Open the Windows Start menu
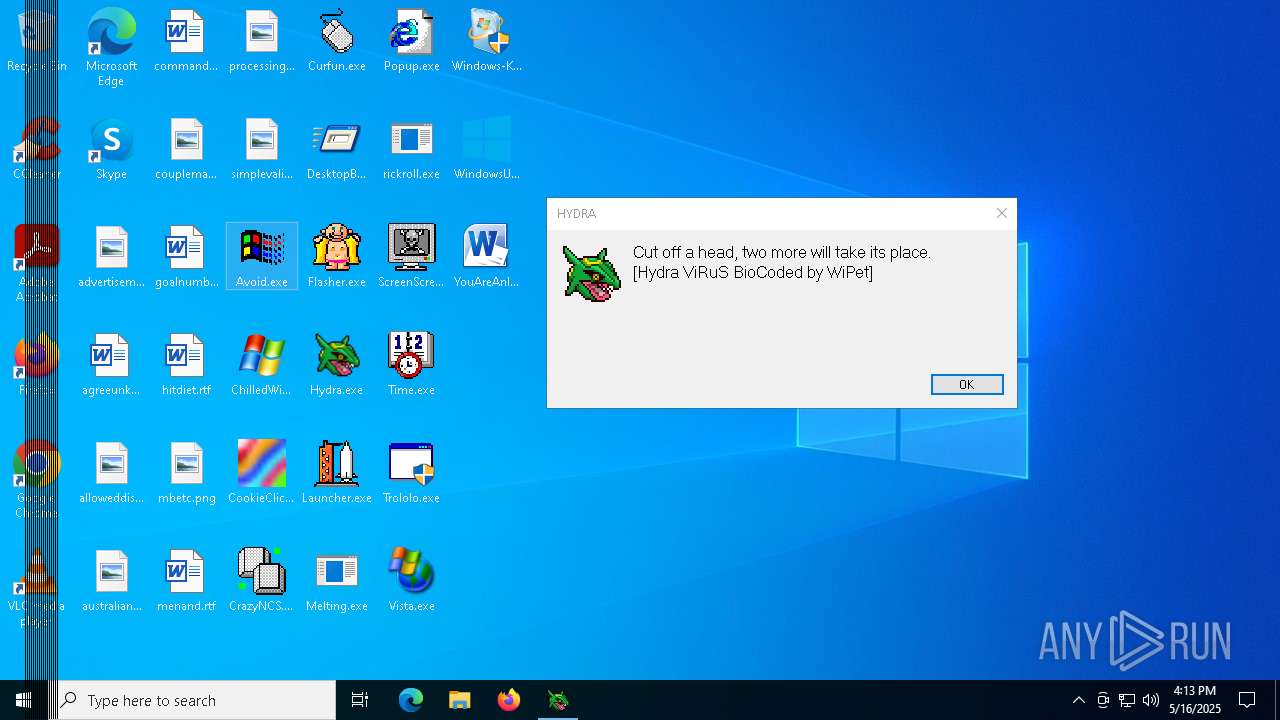This screenshot has height=720, width=1280. tap(24, 700)
